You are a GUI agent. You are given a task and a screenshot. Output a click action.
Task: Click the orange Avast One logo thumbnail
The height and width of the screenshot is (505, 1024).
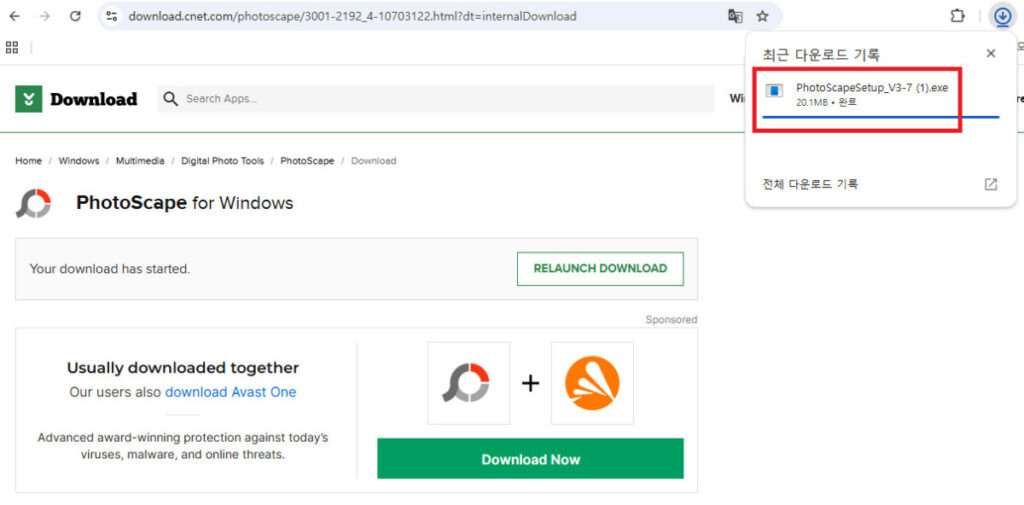592,383
